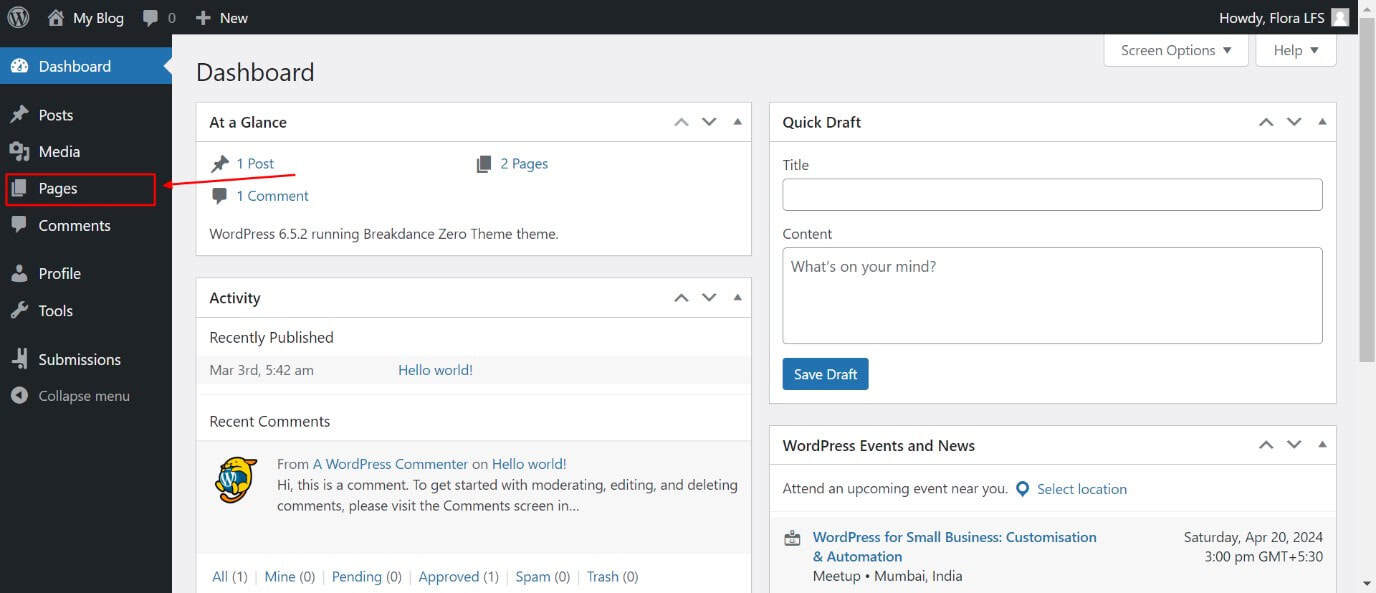This screenshot has height=593, width=1376.
Task: Filter comments by Mine
Action: pyautogui.click(x=280, y=577)
